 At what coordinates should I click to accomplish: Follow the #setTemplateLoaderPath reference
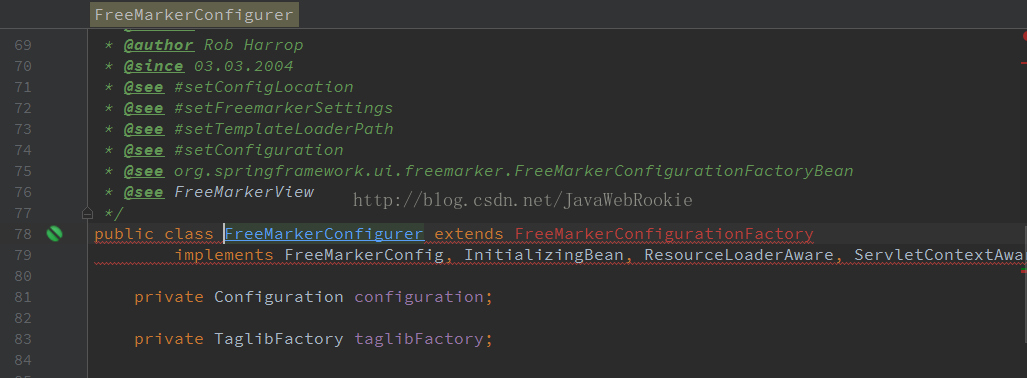pos(284,129)
